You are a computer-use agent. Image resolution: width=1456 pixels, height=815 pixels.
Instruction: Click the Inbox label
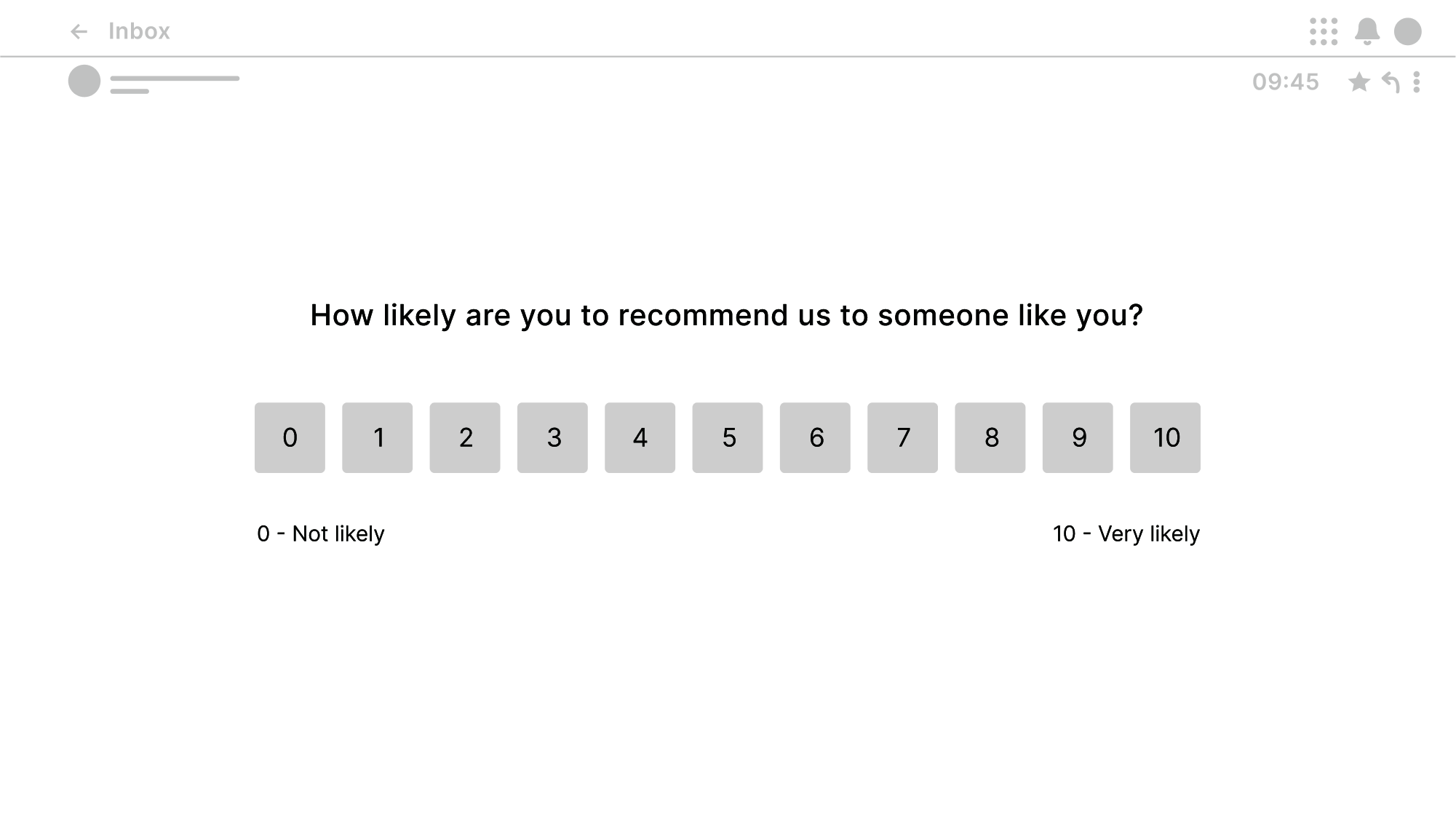[139, 31]
